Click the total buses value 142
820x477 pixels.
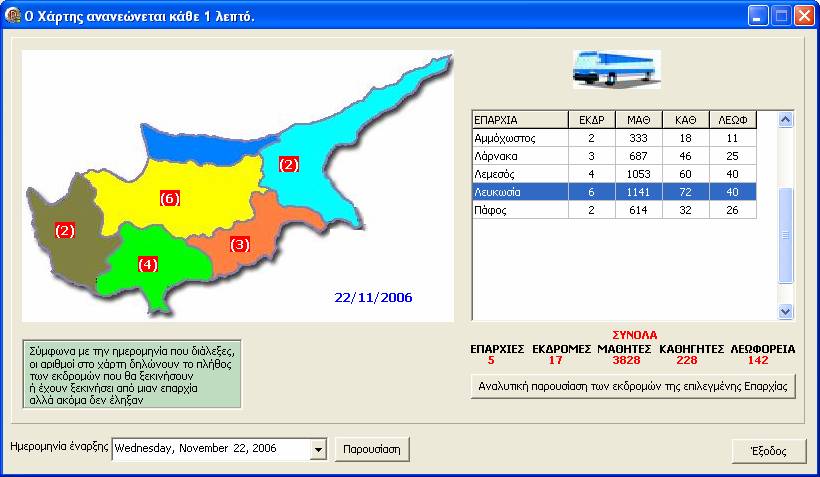click(758, 360)
